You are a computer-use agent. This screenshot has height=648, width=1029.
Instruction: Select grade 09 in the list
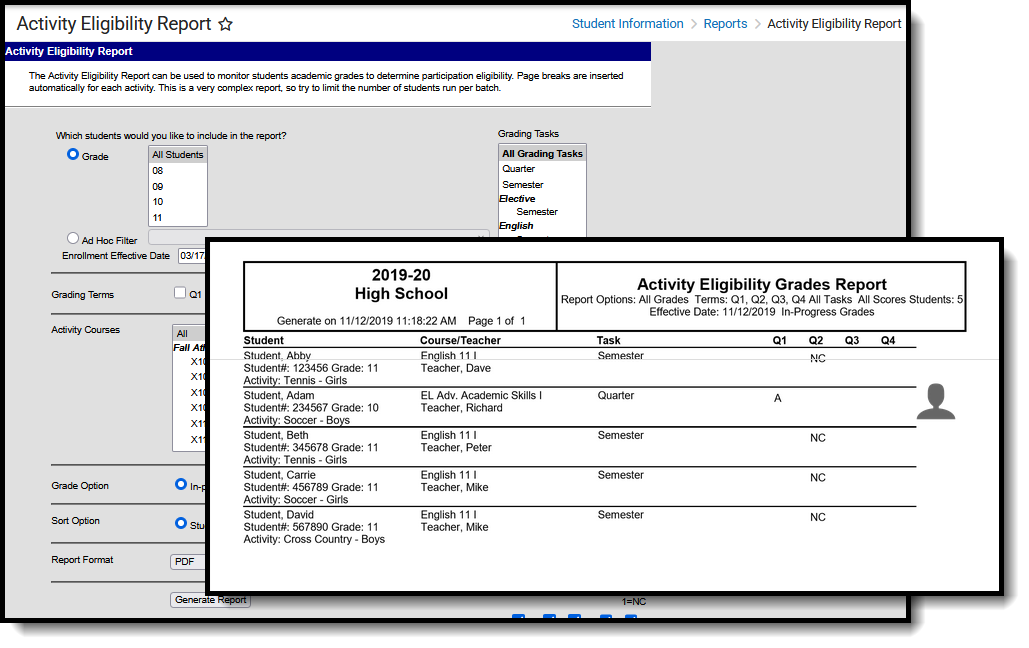coord(178,186)
